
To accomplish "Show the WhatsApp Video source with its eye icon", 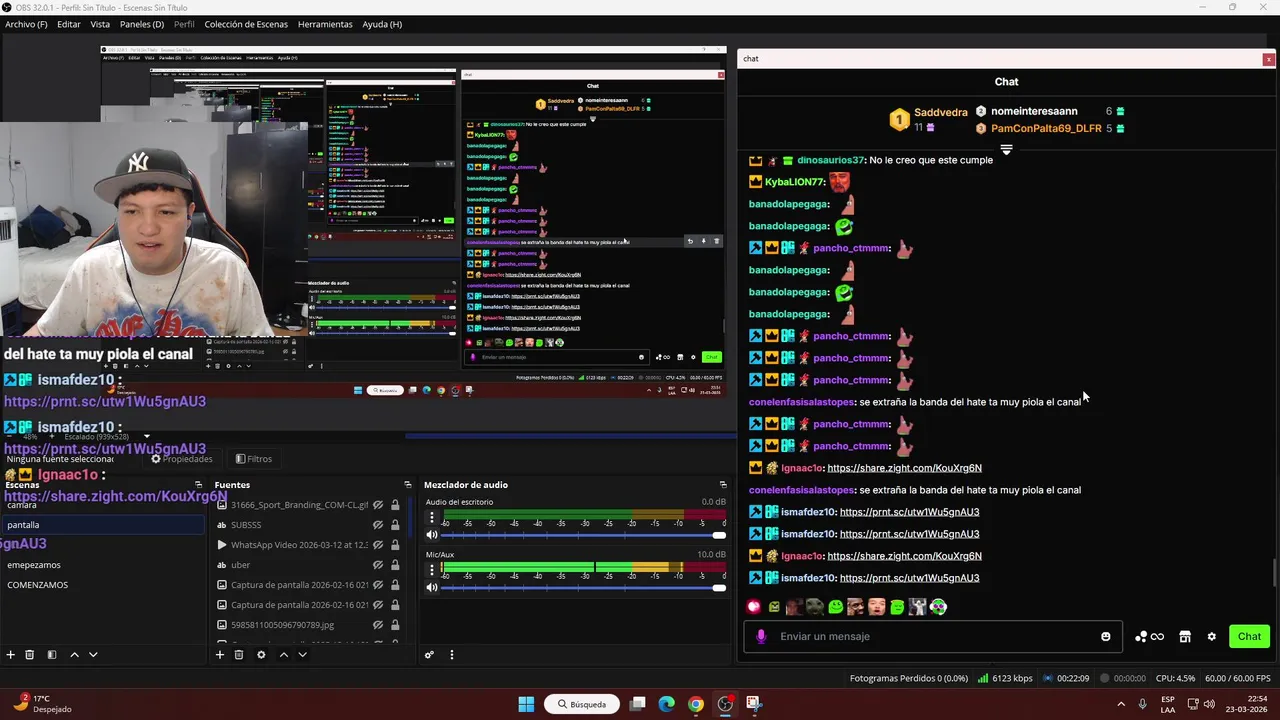I will 378,545.
